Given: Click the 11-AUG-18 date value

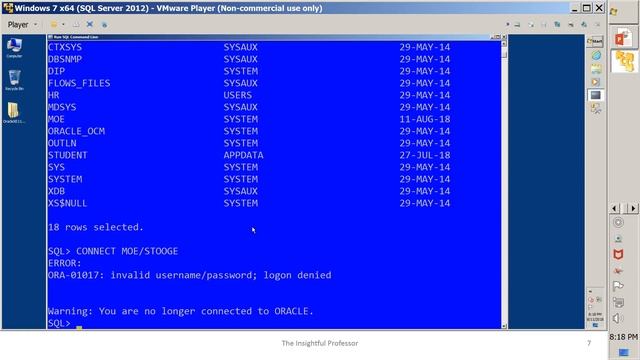Looking at the screenshot, I should [x=424, y=119].
